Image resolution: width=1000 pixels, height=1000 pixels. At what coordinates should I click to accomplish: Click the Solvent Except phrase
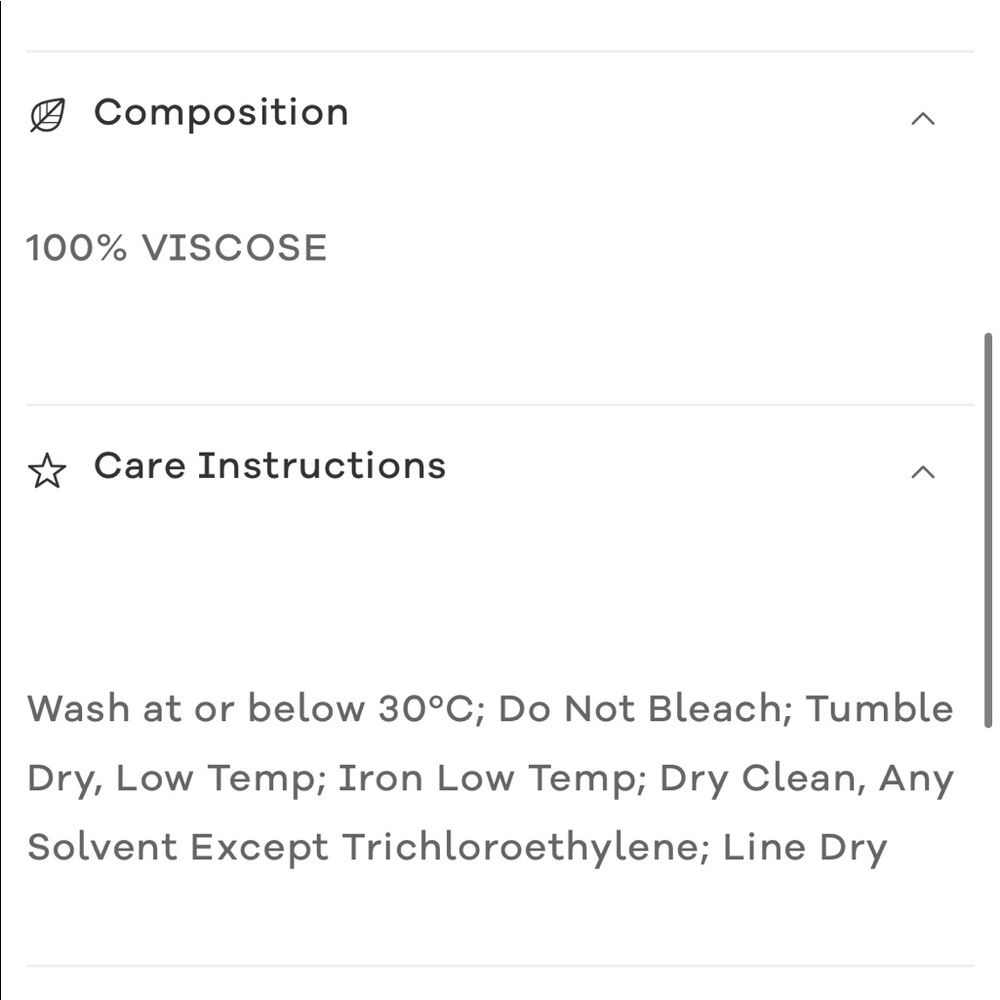tap(177, 848)
